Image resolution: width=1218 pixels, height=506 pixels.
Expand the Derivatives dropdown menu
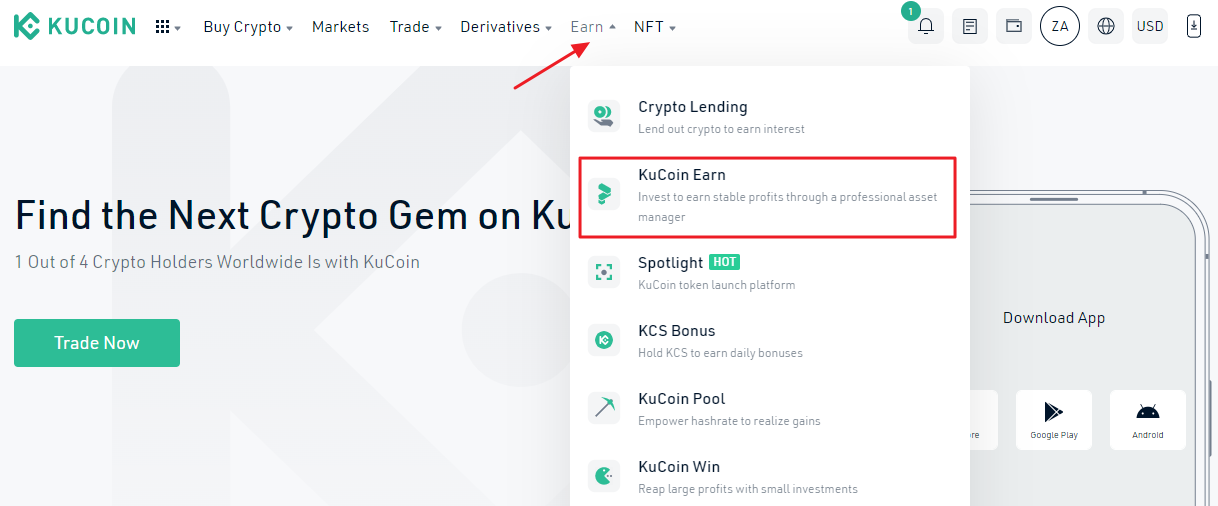click(506, 27)
